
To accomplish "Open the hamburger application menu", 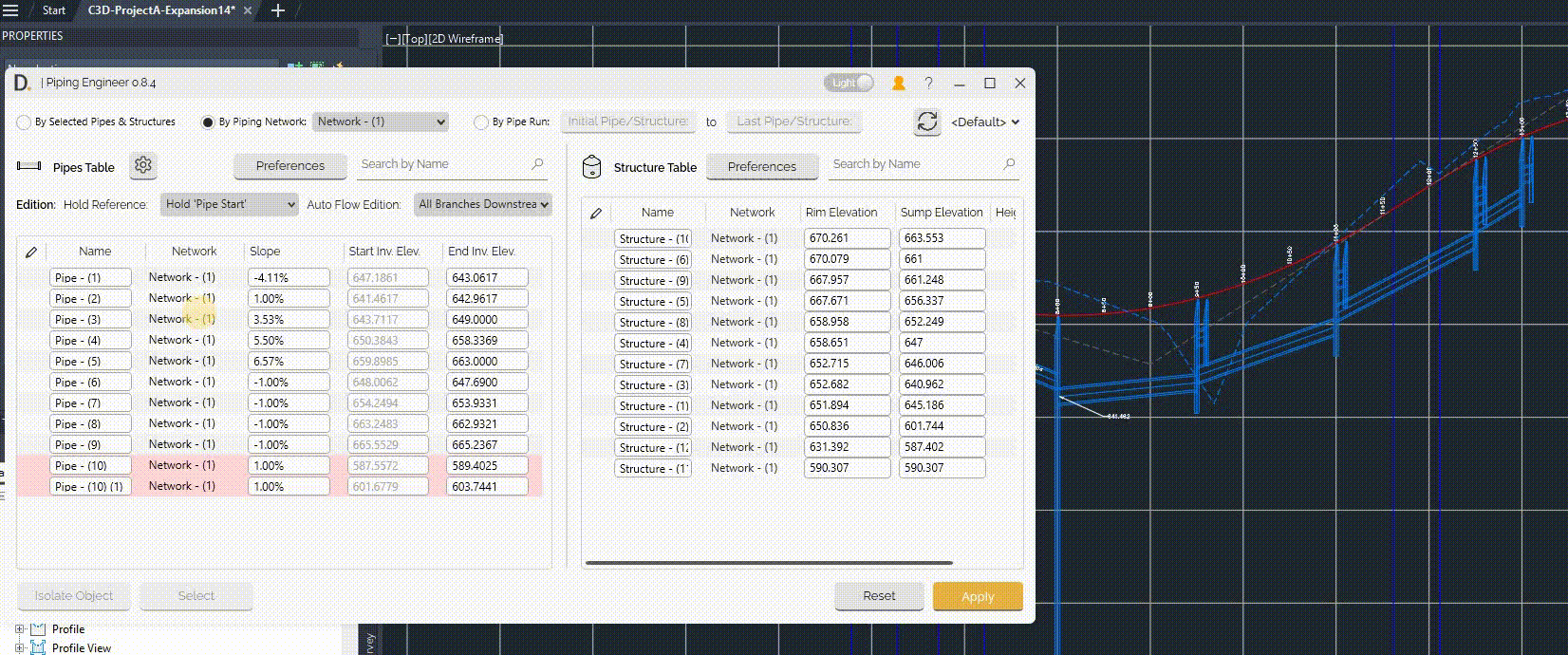I will click(10, 10).
